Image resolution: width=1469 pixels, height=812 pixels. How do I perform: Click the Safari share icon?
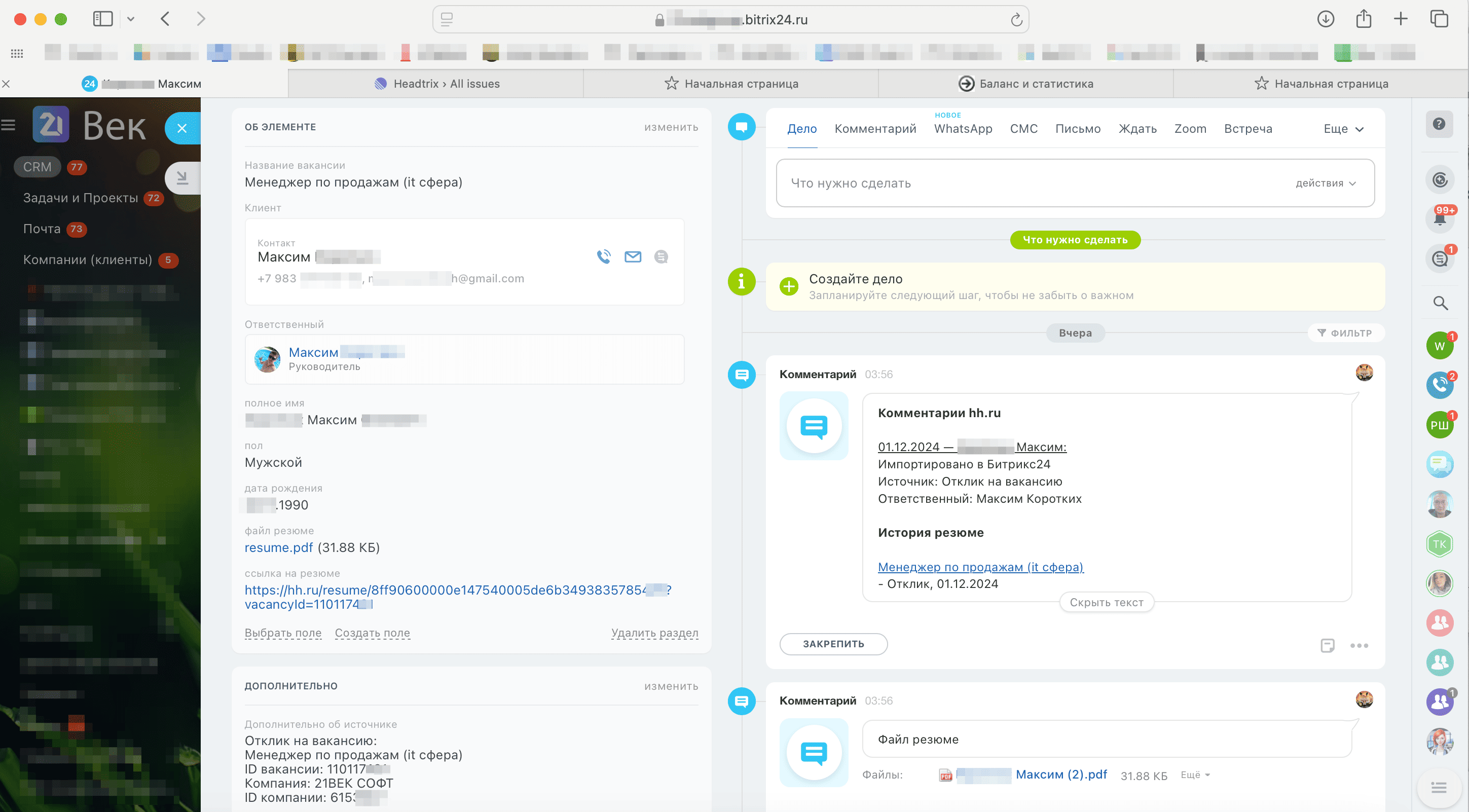[x=1364, y=19]
